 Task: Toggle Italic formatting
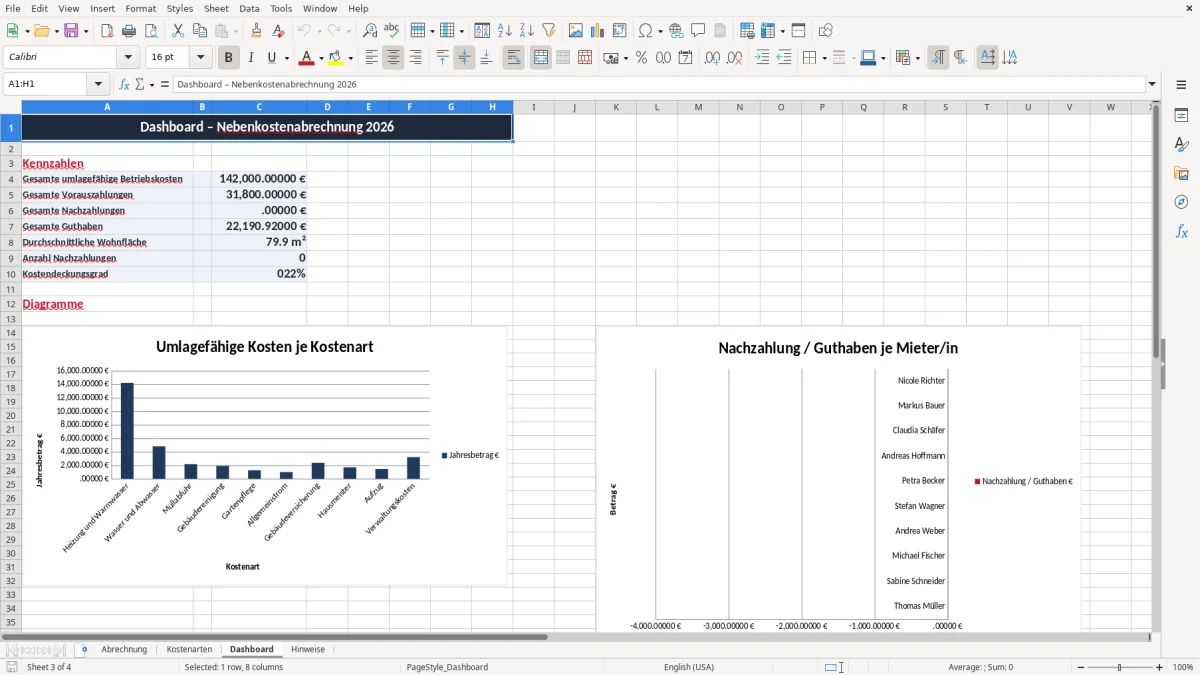pyautogui.click(x=251, y=58)
